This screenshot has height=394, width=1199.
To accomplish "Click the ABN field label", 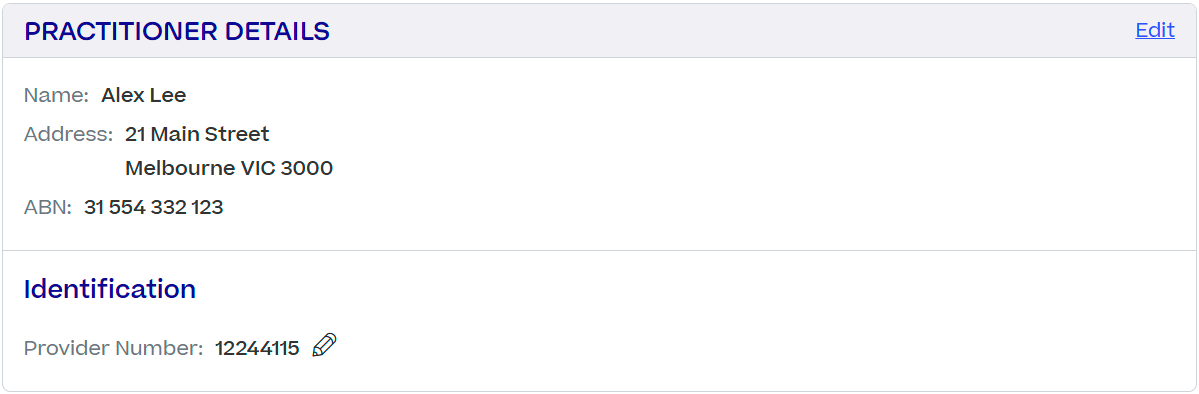I will tap(47, 207).
